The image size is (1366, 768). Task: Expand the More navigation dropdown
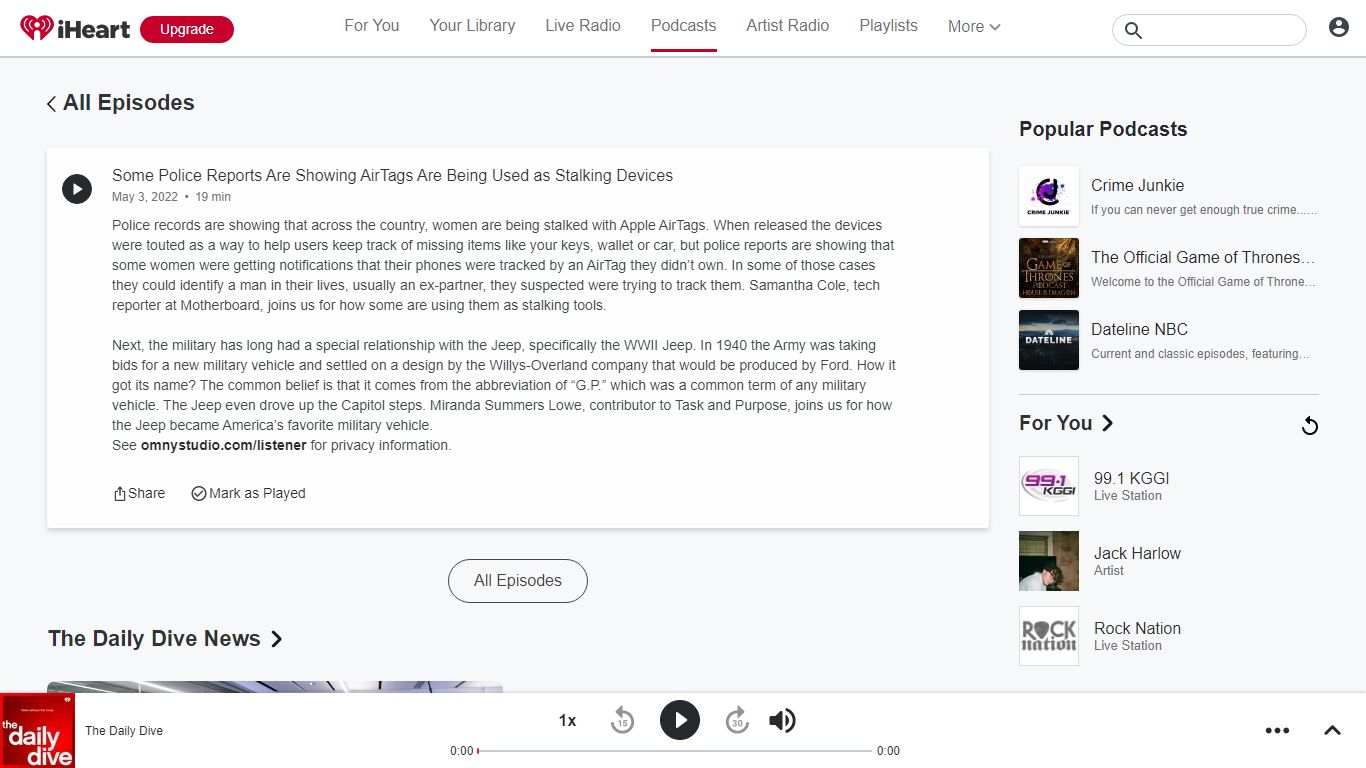[974, 27]
